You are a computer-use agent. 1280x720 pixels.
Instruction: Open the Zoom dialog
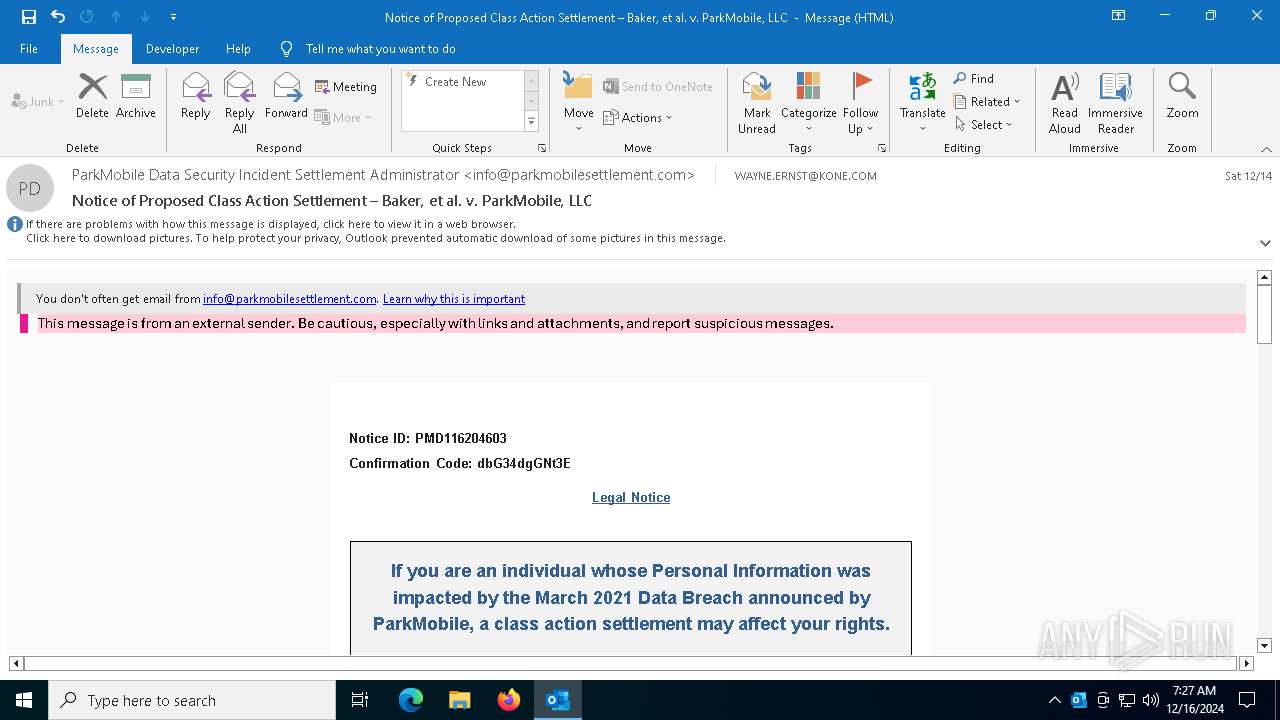click(x=1182, y=96)
